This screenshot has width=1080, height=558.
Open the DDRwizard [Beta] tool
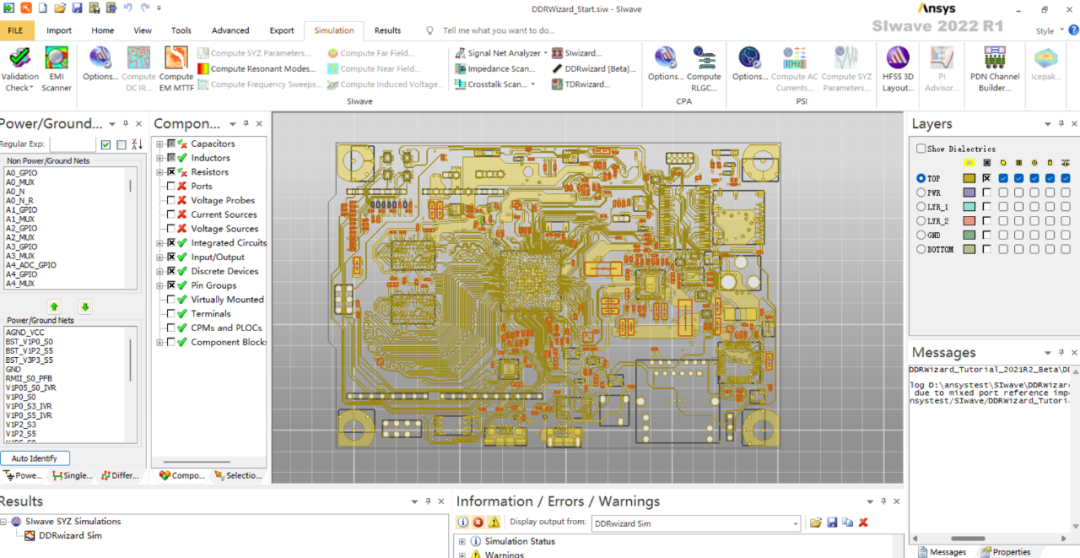tap(594, 69)
